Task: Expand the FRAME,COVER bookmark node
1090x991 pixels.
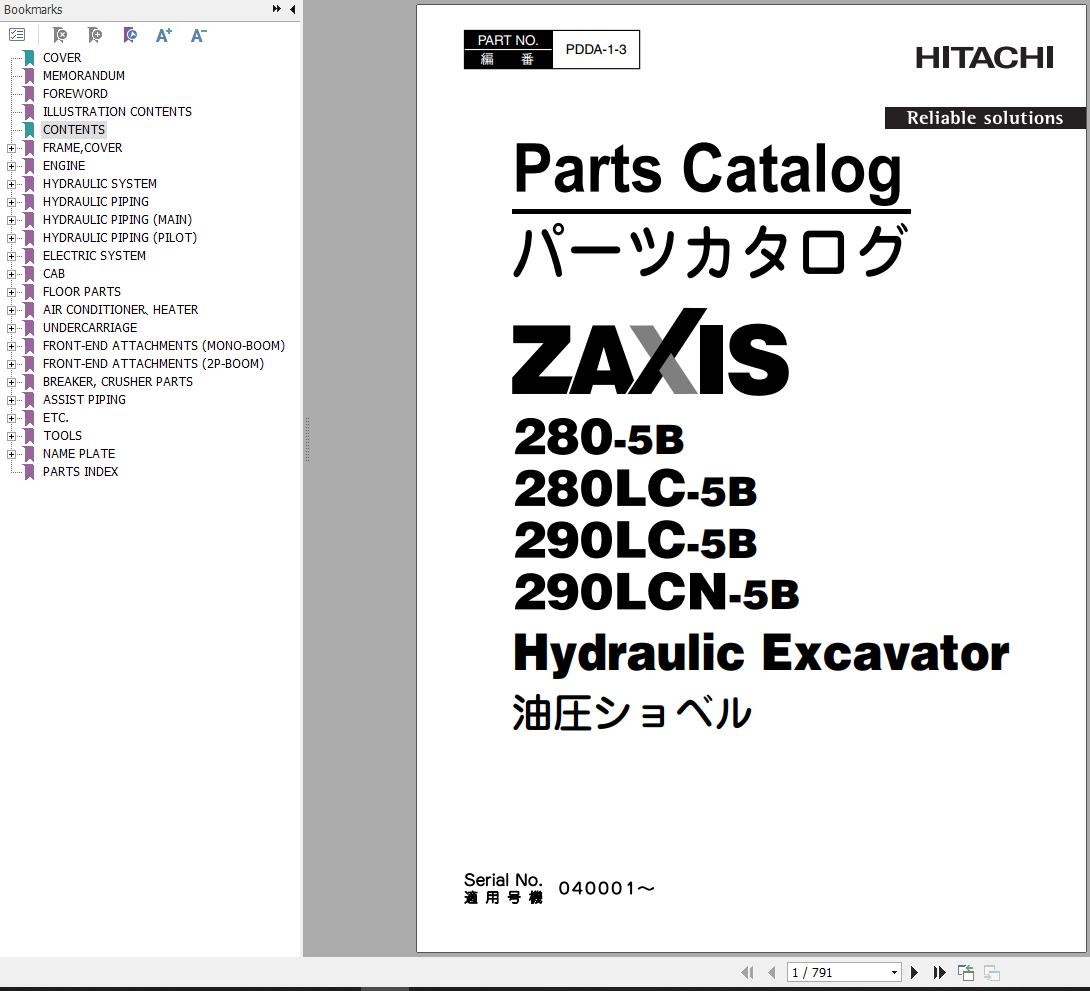Action: coord(11,148)
